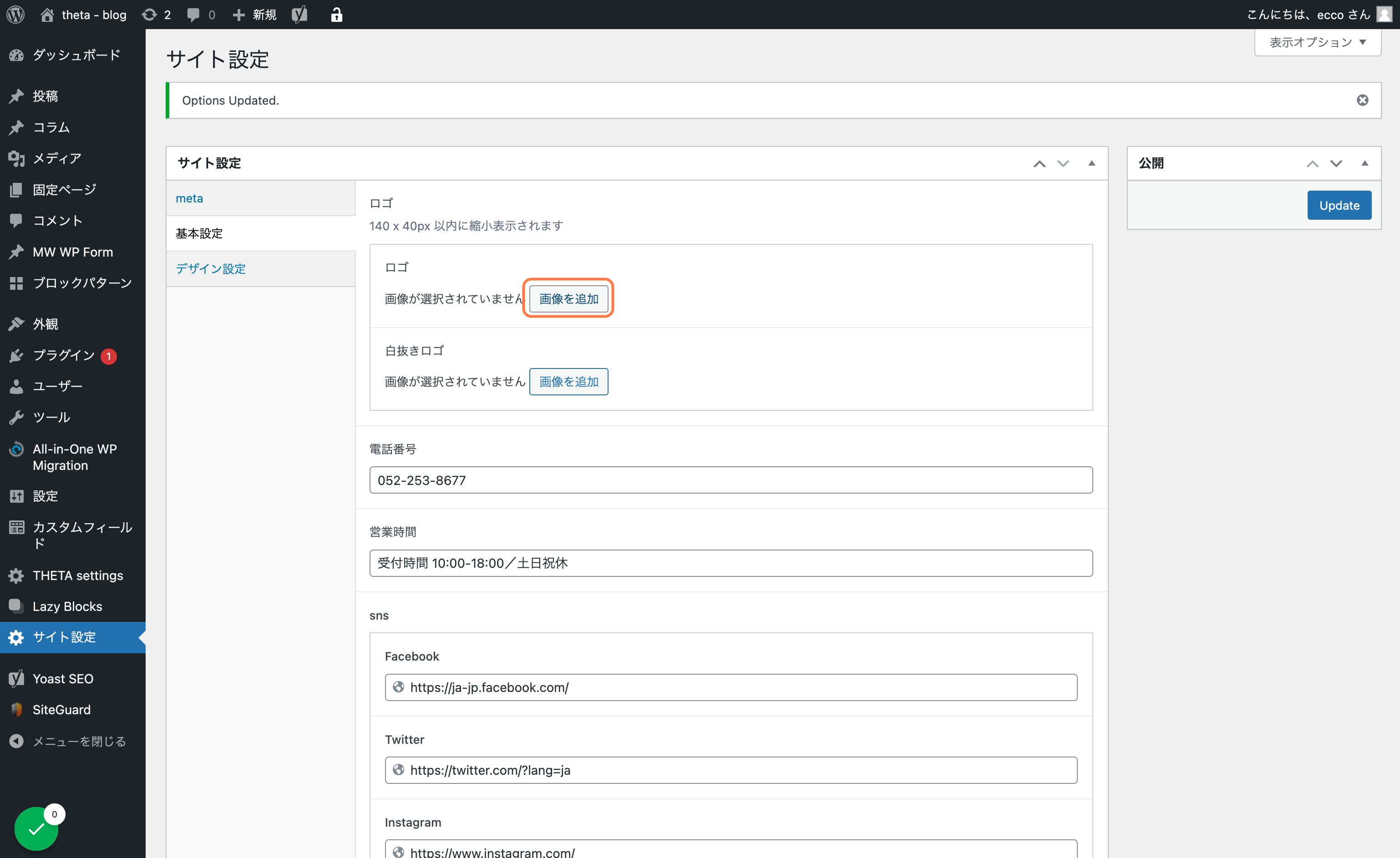Open ダッシュボード in the sidebar
The height and width of the screenshot is (858, 1400).
(73, 55)
